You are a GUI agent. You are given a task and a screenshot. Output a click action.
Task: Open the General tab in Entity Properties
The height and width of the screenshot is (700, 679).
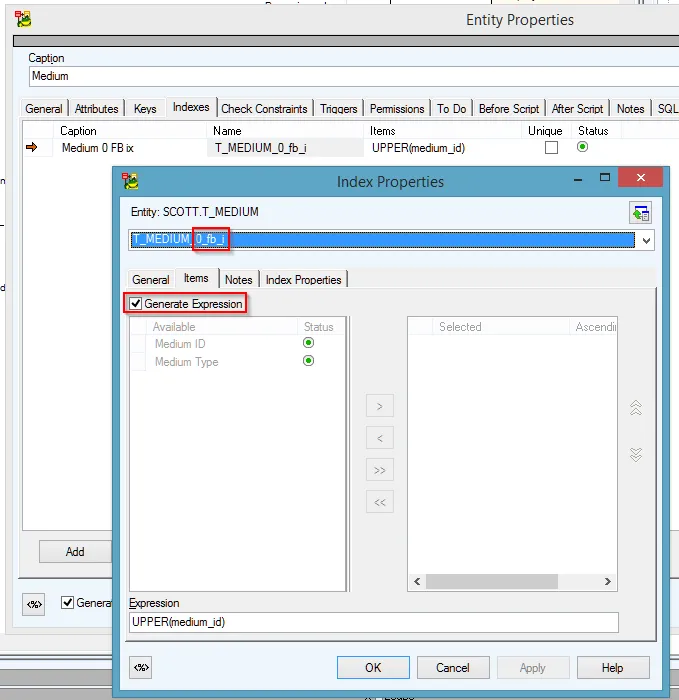click(44, 109)
